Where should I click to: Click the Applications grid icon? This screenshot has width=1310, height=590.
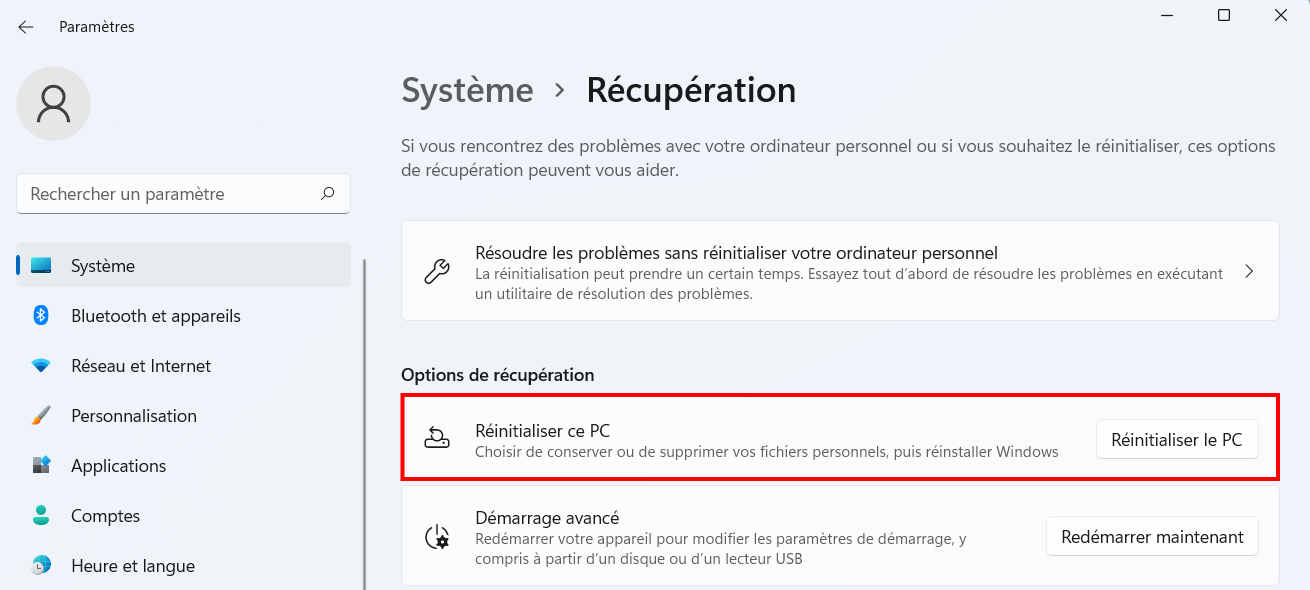click(x=41, y=466)
